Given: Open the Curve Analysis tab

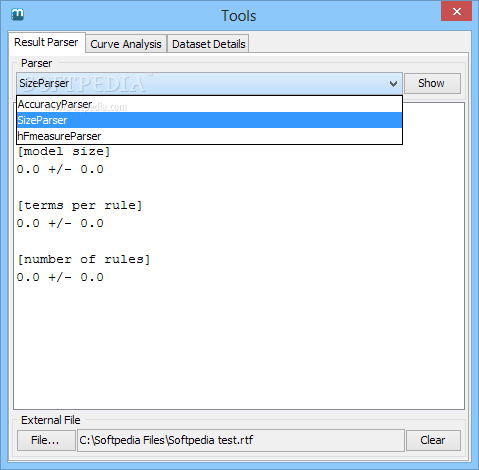Looking at the screenshot, I should pos(126,44).
